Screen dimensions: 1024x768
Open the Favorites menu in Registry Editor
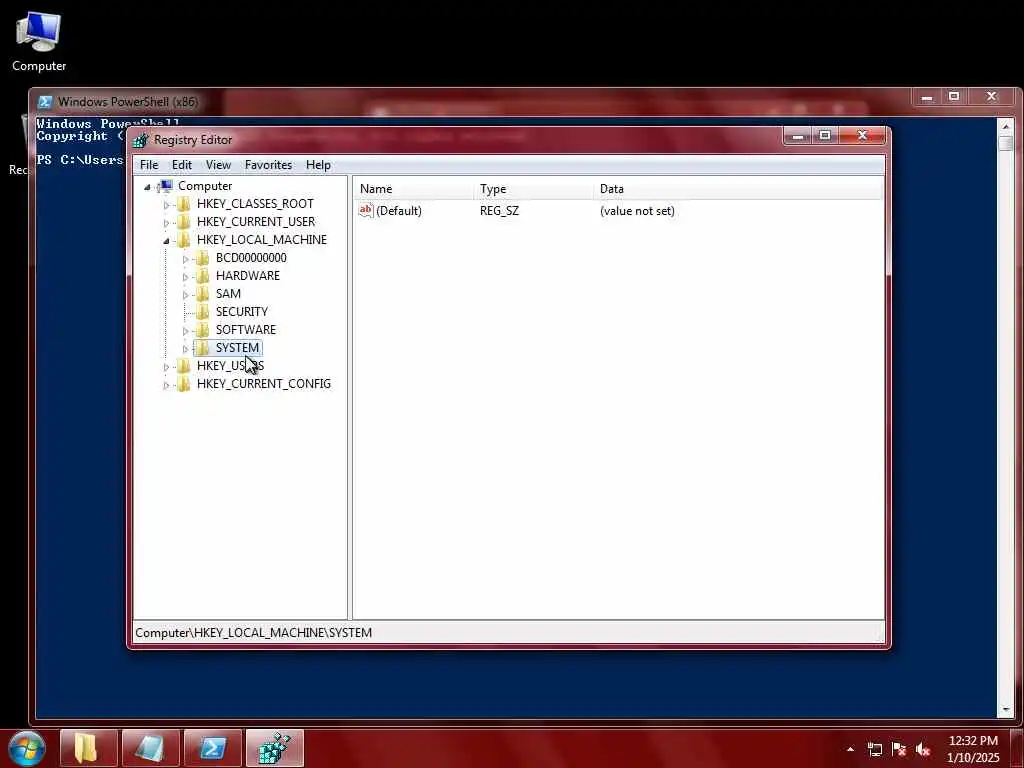tap(268, 165)
